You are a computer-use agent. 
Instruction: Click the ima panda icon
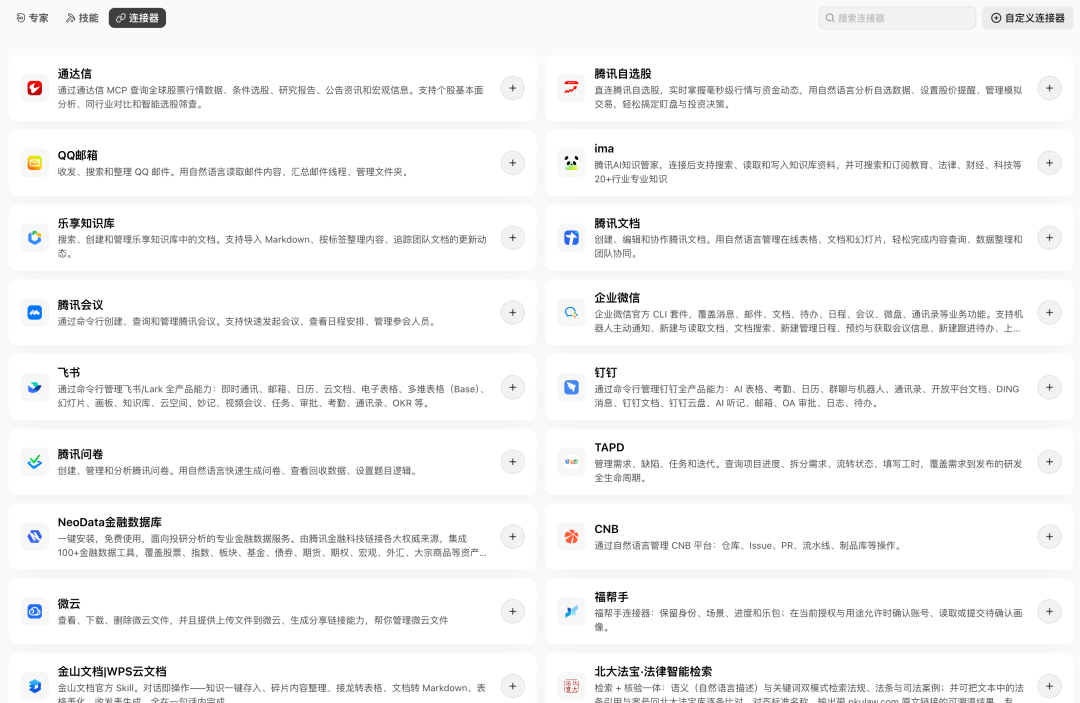pos(571,163)
